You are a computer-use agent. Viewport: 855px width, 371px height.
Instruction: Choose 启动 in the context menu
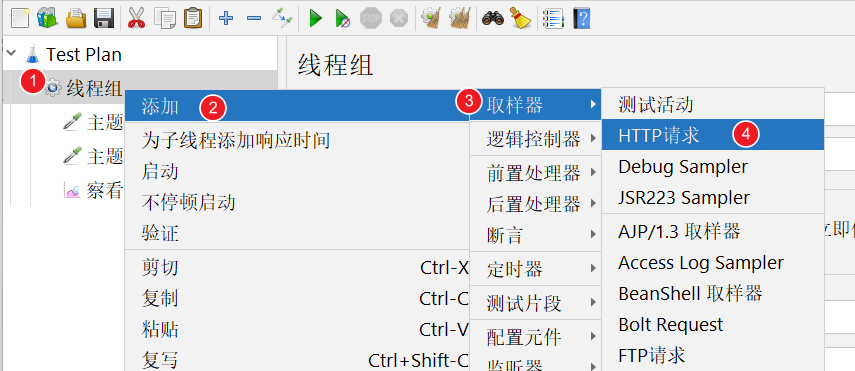297,172
